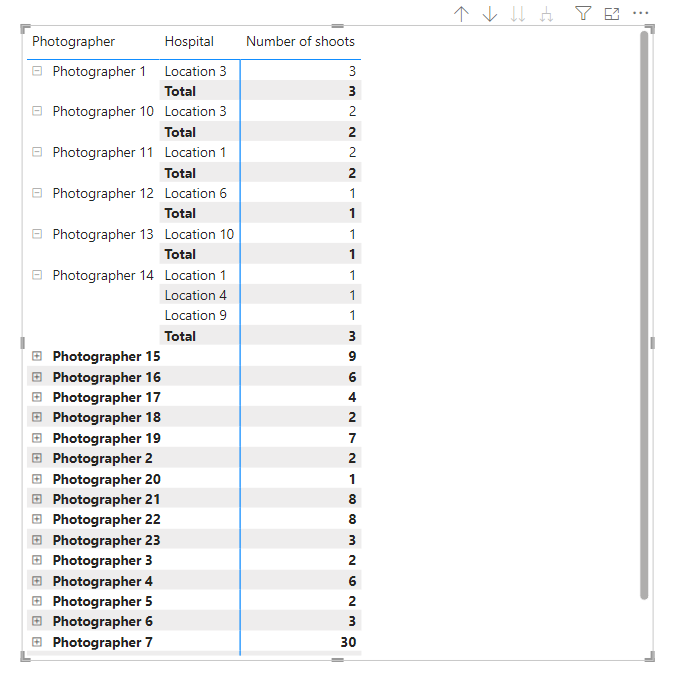Select the Photographer 23 label
The height and width of the screenshot is (683, 678).
(107, 540)
